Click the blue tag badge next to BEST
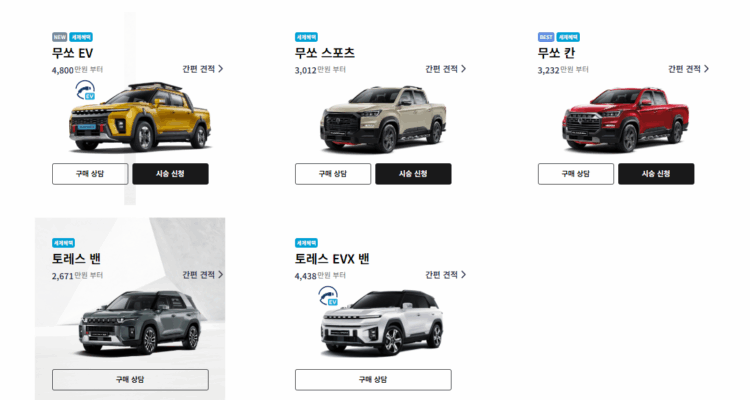Viewport: 750px width, 400px height. point(568,37)
